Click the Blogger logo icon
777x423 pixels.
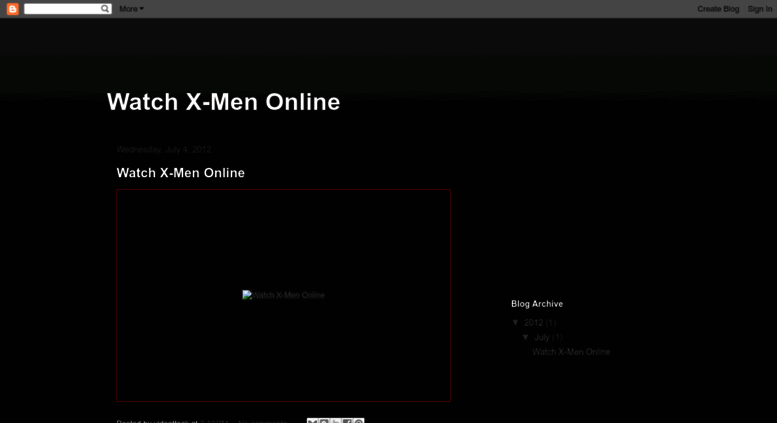coord(12,9)
